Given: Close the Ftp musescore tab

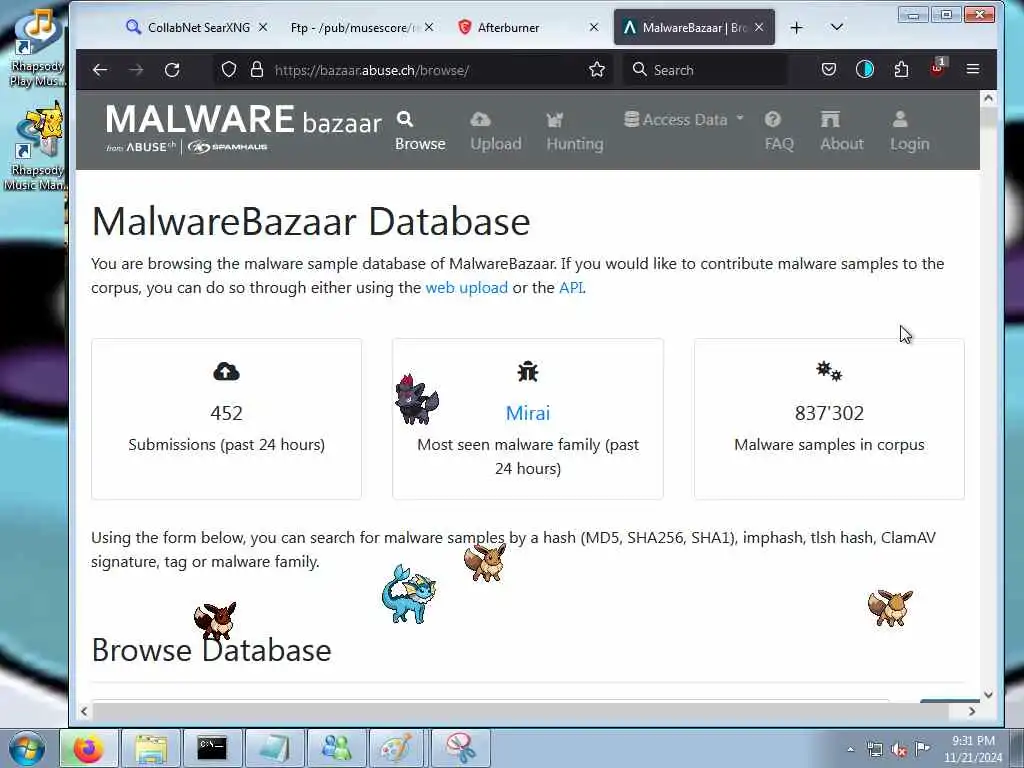Looking at the screenshot, I should 428,27.
